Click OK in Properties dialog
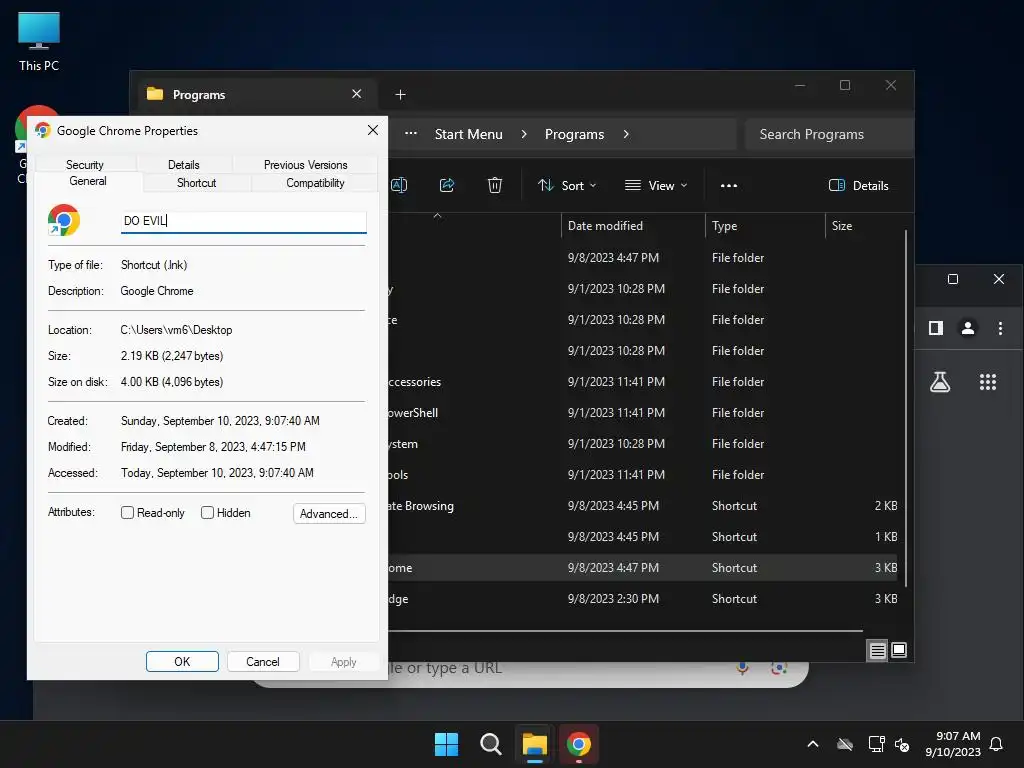1024x768 pixels. coord(182,662)
